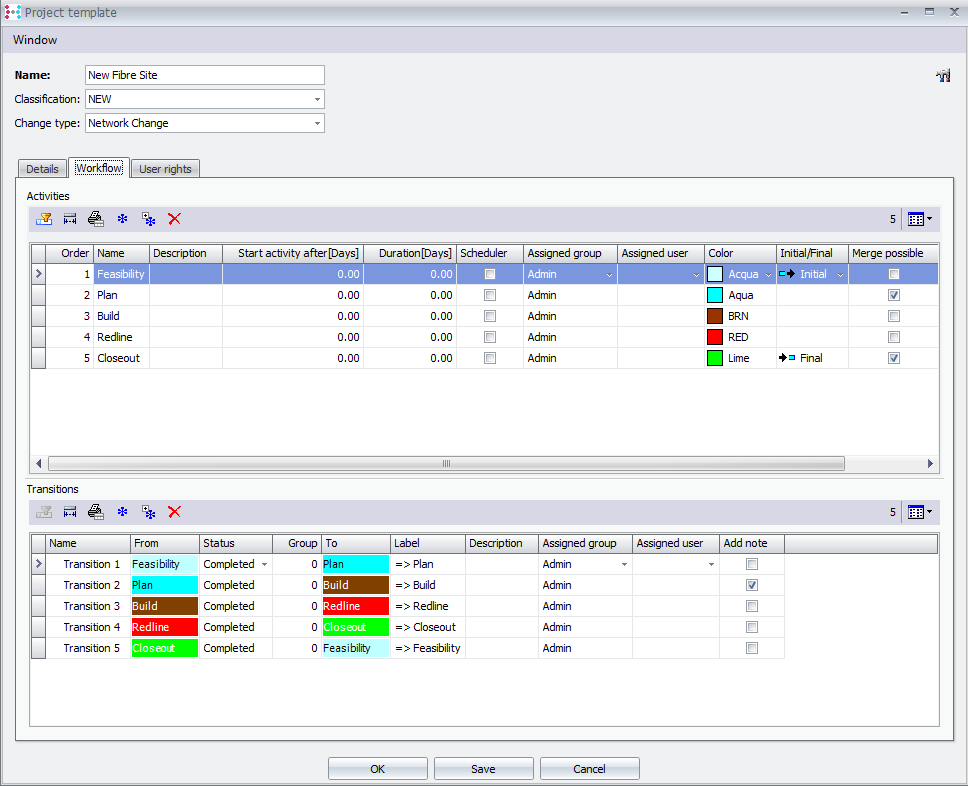This screenshot has height=786, width=968.
Task: Open the Change type dropdown
Action: pyautogui.click(x=317, y=123)
